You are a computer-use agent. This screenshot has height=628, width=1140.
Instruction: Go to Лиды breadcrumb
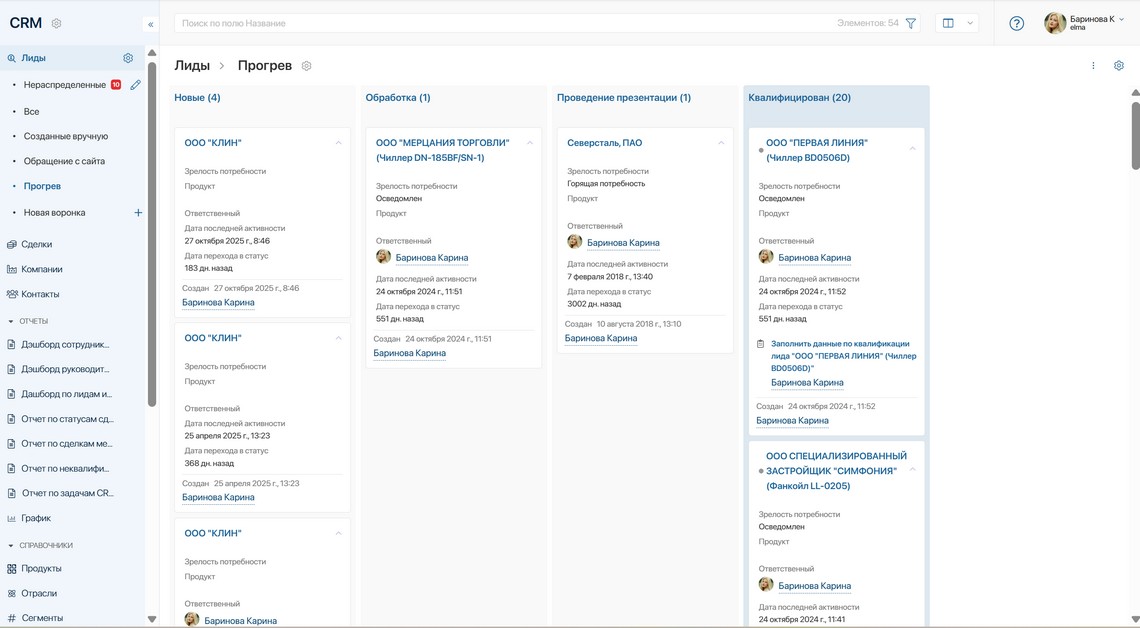pyautogui.click(x=192, y=65)
